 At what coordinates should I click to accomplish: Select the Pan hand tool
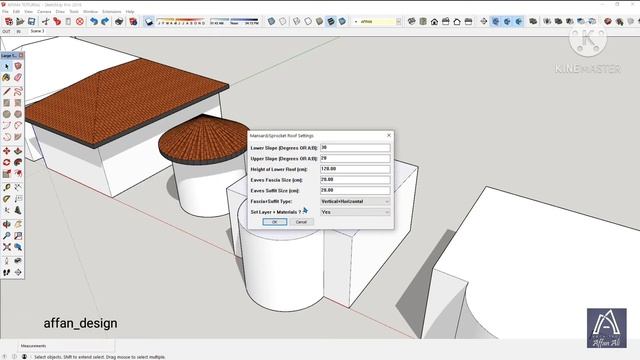[x=18, y=224]
